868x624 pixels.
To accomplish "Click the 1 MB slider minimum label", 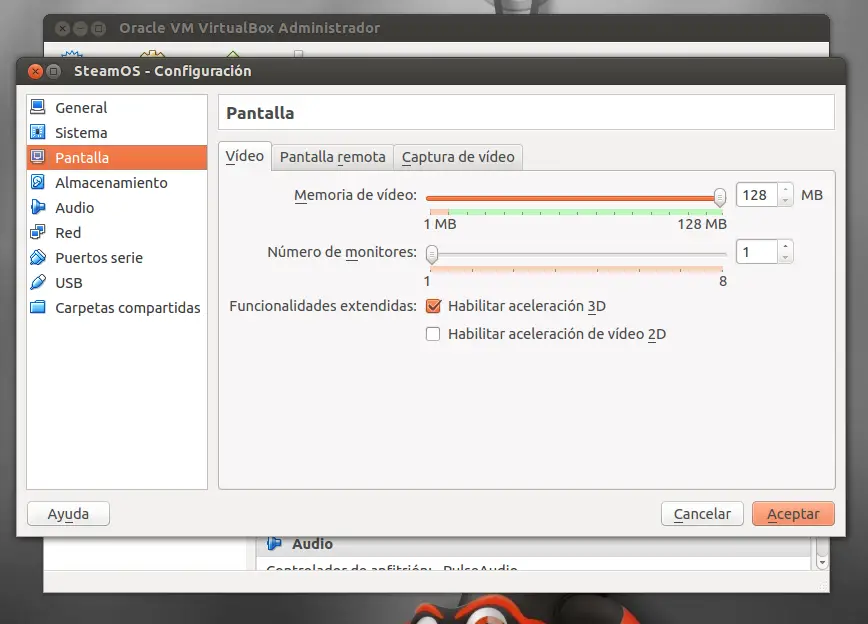I will [x=440, y=224].
